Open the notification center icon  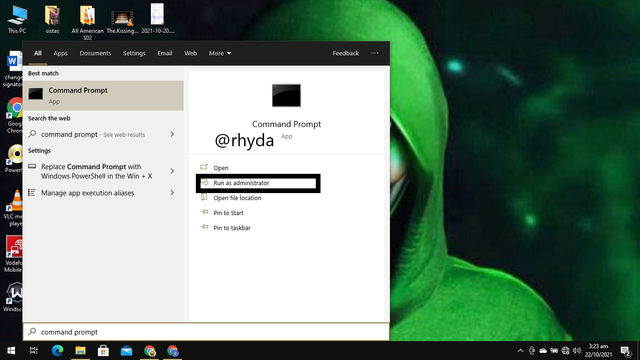coord(625,351)
